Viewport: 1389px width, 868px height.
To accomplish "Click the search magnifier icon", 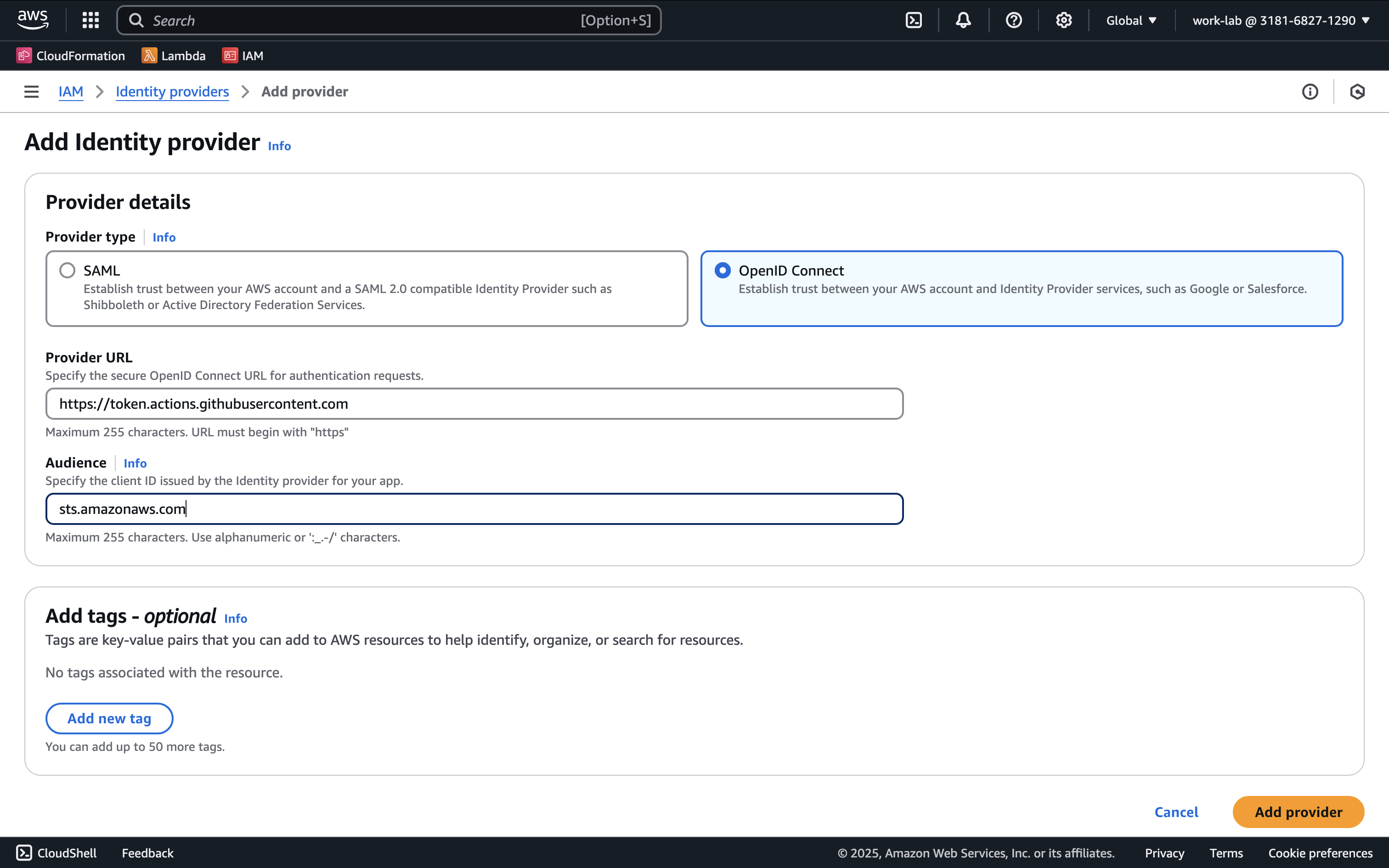I will pos(136,20).
